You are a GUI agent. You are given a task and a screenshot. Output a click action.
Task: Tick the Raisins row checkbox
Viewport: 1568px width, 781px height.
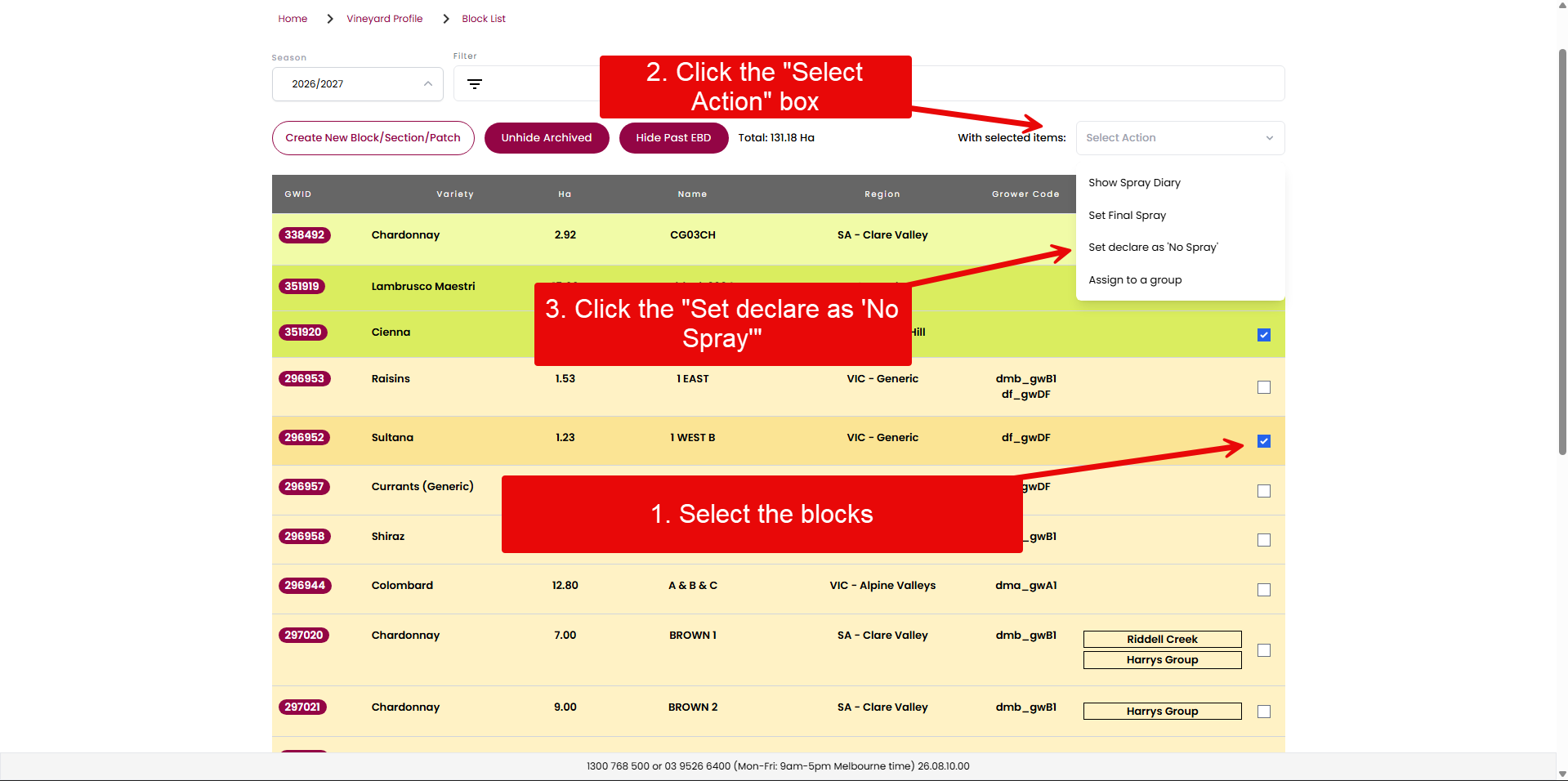pyautogui.click(x=1264, y=387)
